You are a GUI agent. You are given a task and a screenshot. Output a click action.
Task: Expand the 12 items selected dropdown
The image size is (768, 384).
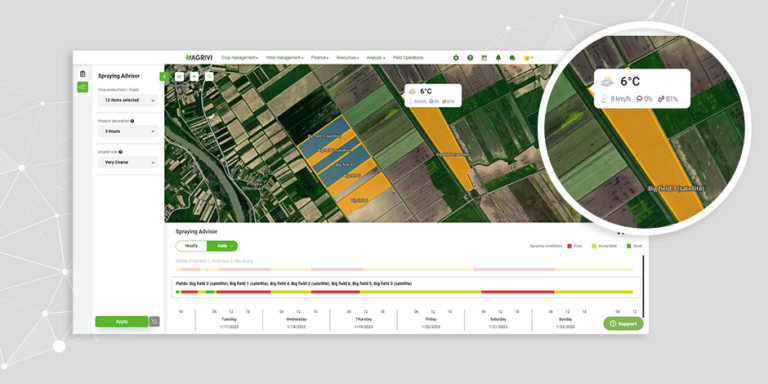(x=128, y=100)
